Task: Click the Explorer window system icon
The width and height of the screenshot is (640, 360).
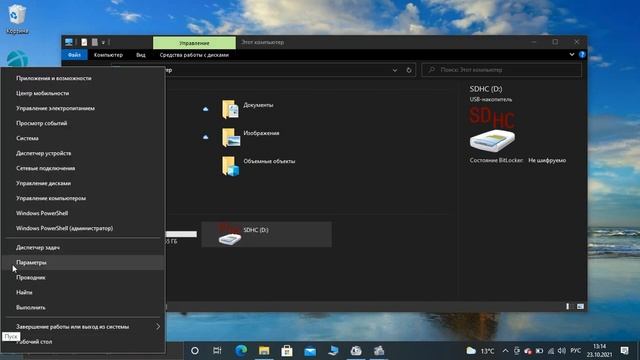Action: coord(69,42)
